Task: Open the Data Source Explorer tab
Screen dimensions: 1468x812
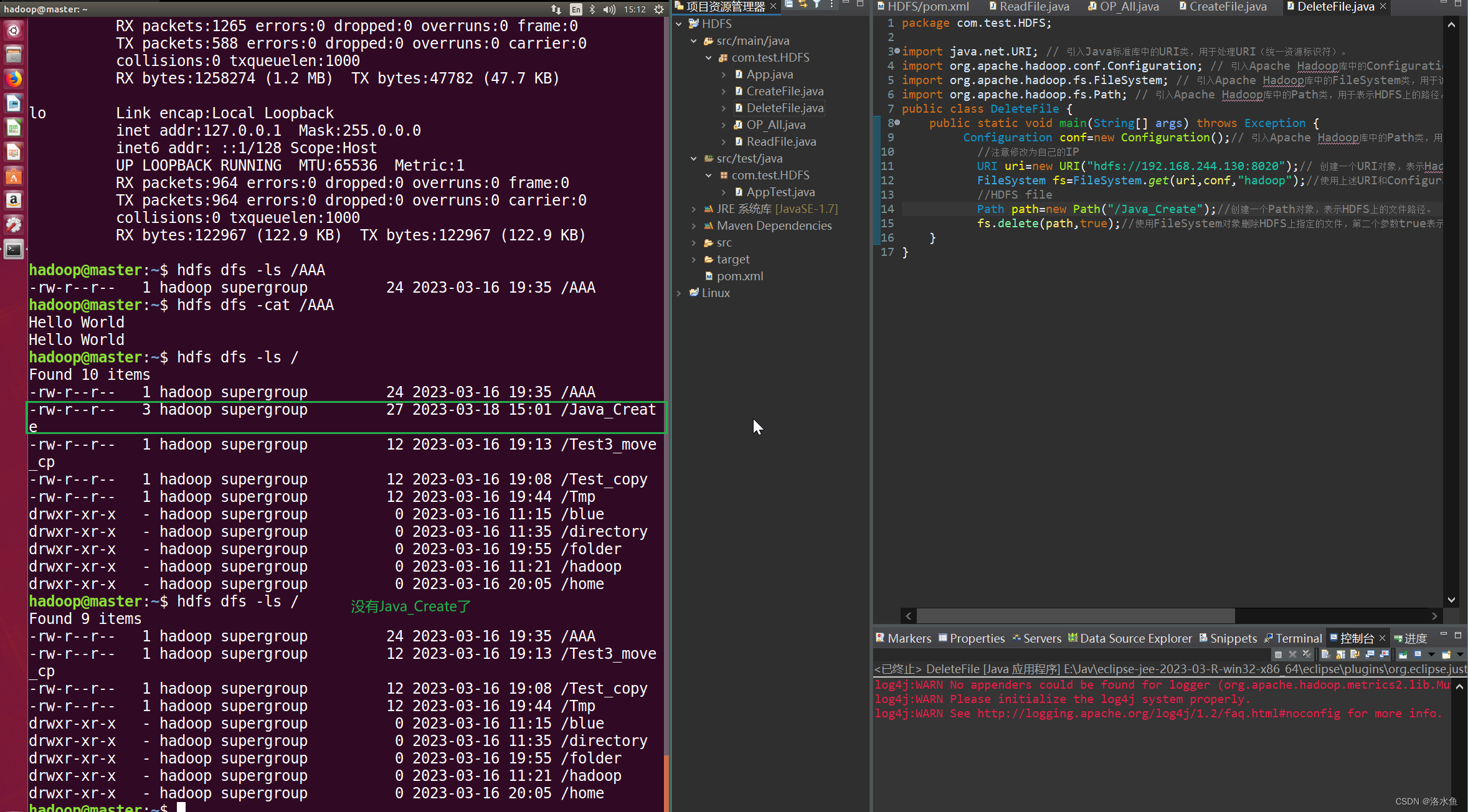Action: click(1130, 638)
